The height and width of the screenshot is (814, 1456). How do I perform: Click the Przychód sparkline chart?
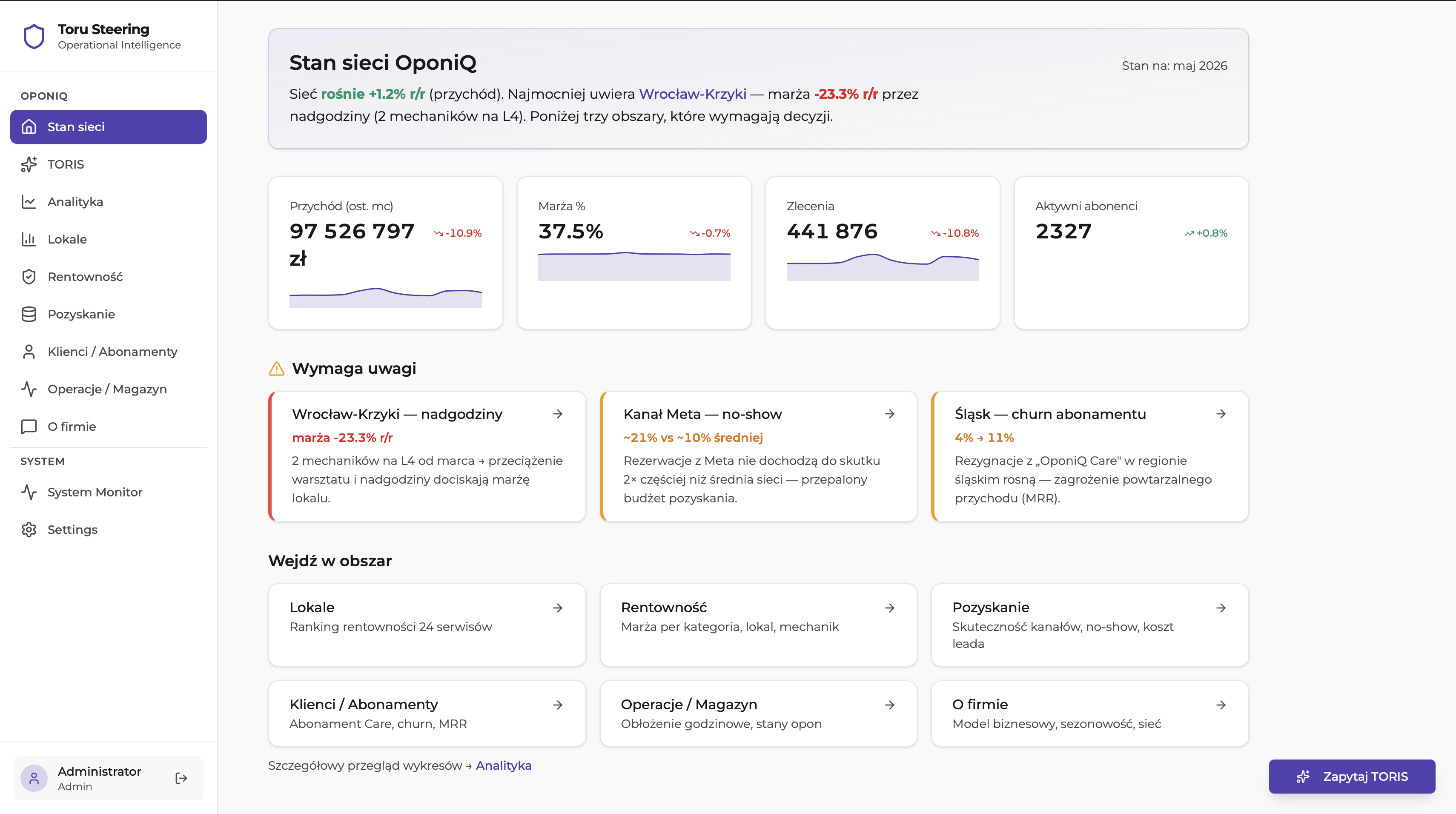(x=385, y=297)
